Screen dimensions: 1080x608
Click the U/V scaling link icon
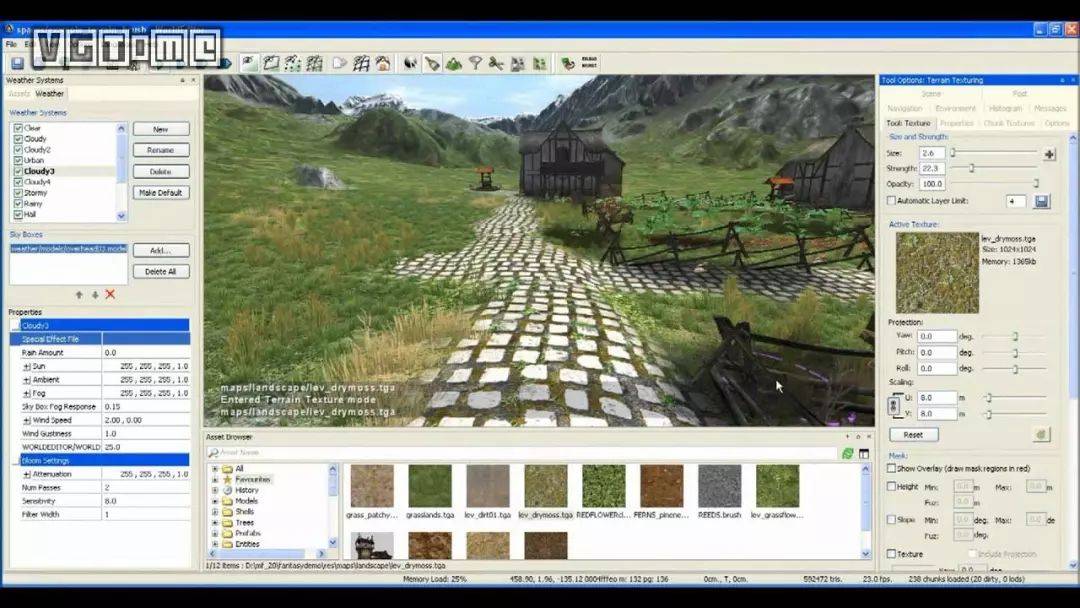tap(894, 405)
